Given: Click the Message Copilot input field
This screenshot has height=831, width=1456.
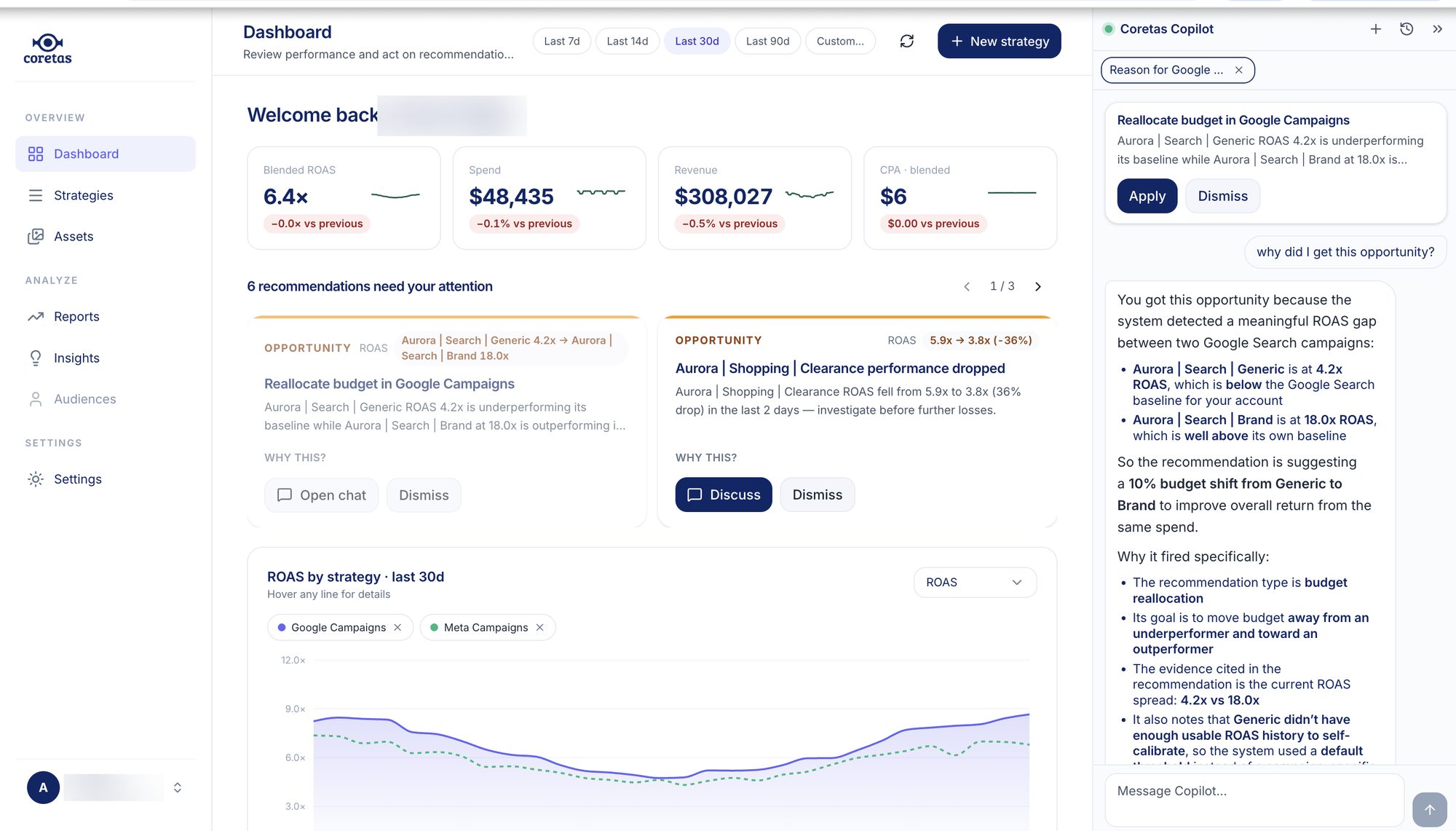Looking at the screenshot, I should 1254,800.
